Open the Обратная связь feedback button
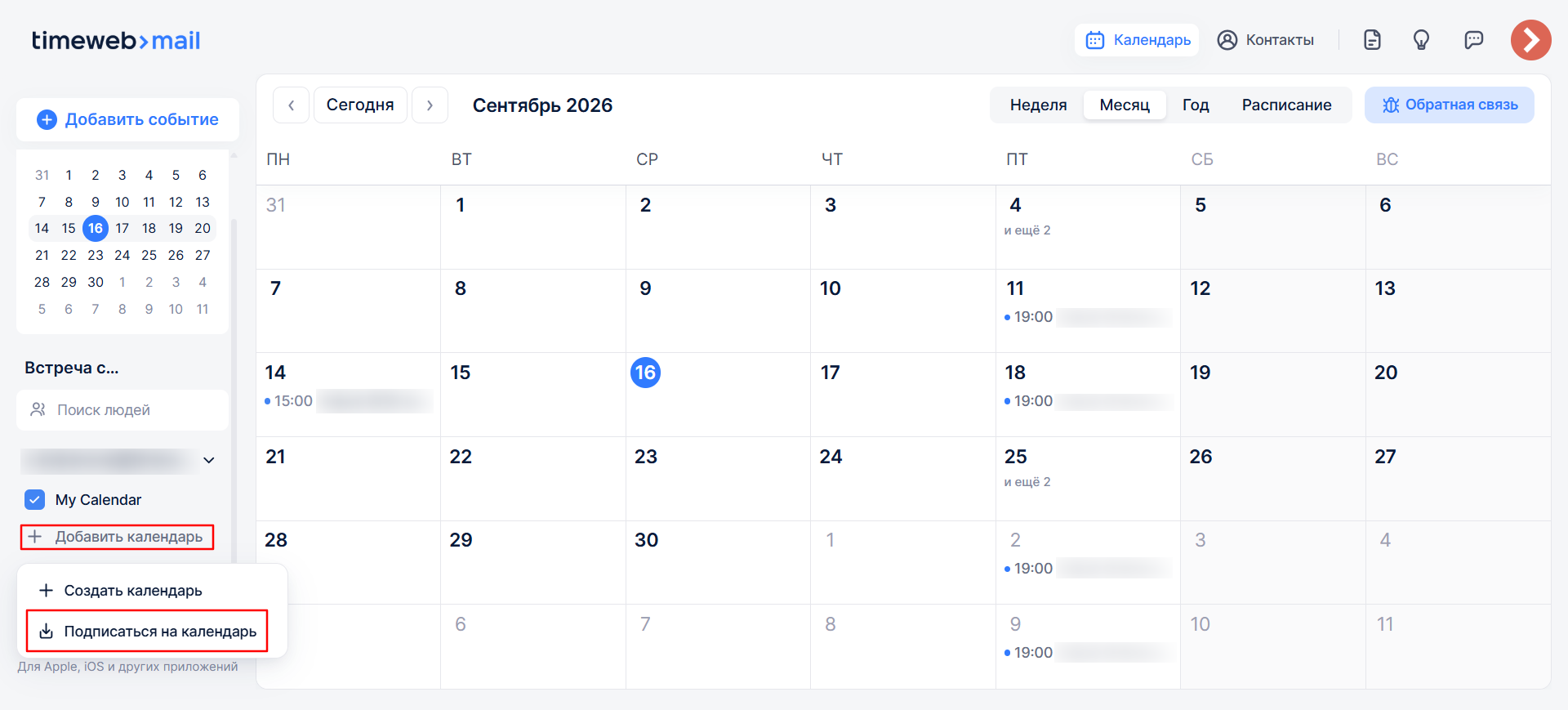Screen dimensions: 1568x710 1449,105
